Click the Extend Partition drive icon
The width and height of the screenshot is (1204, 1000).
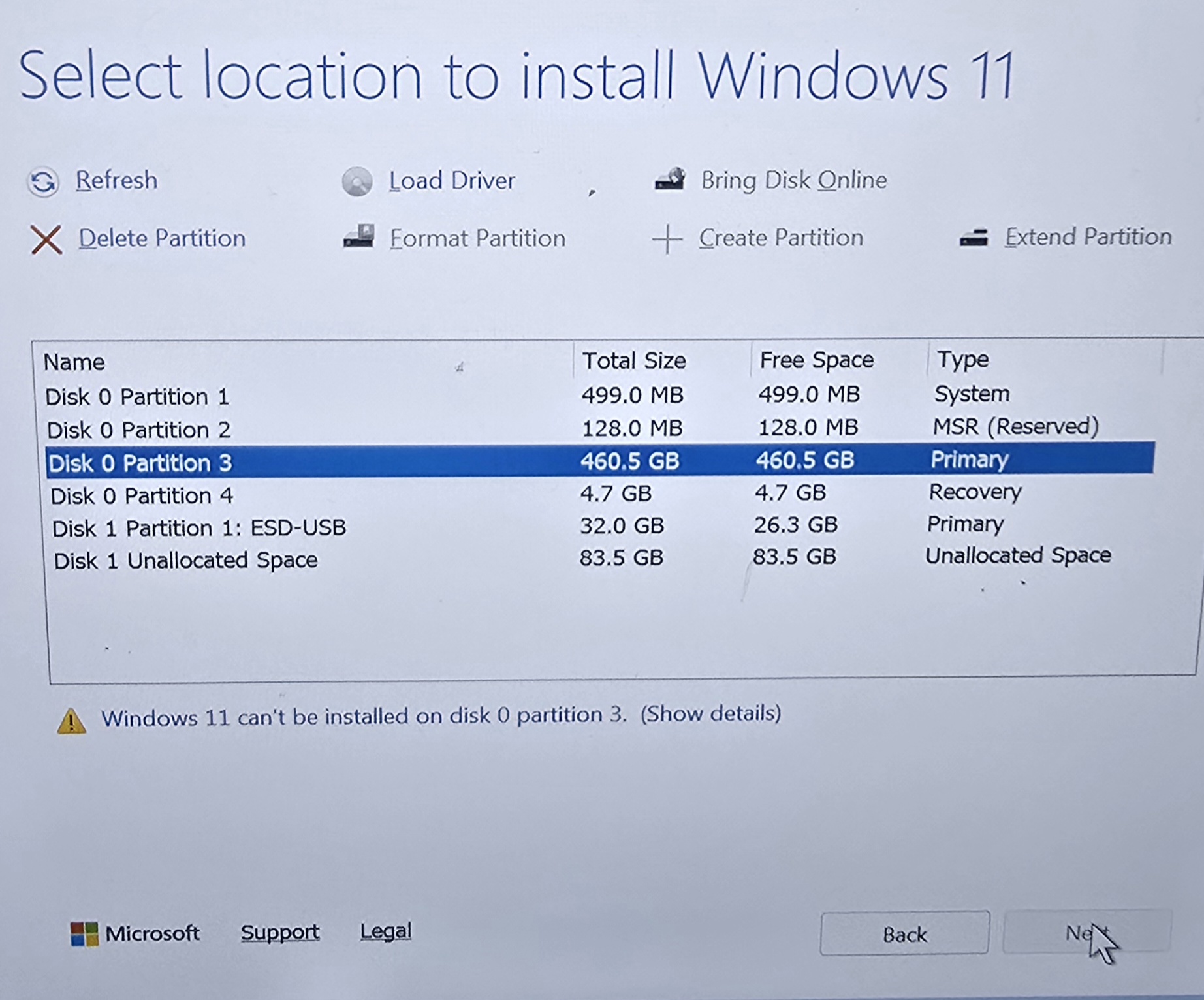tap(974, 238)
